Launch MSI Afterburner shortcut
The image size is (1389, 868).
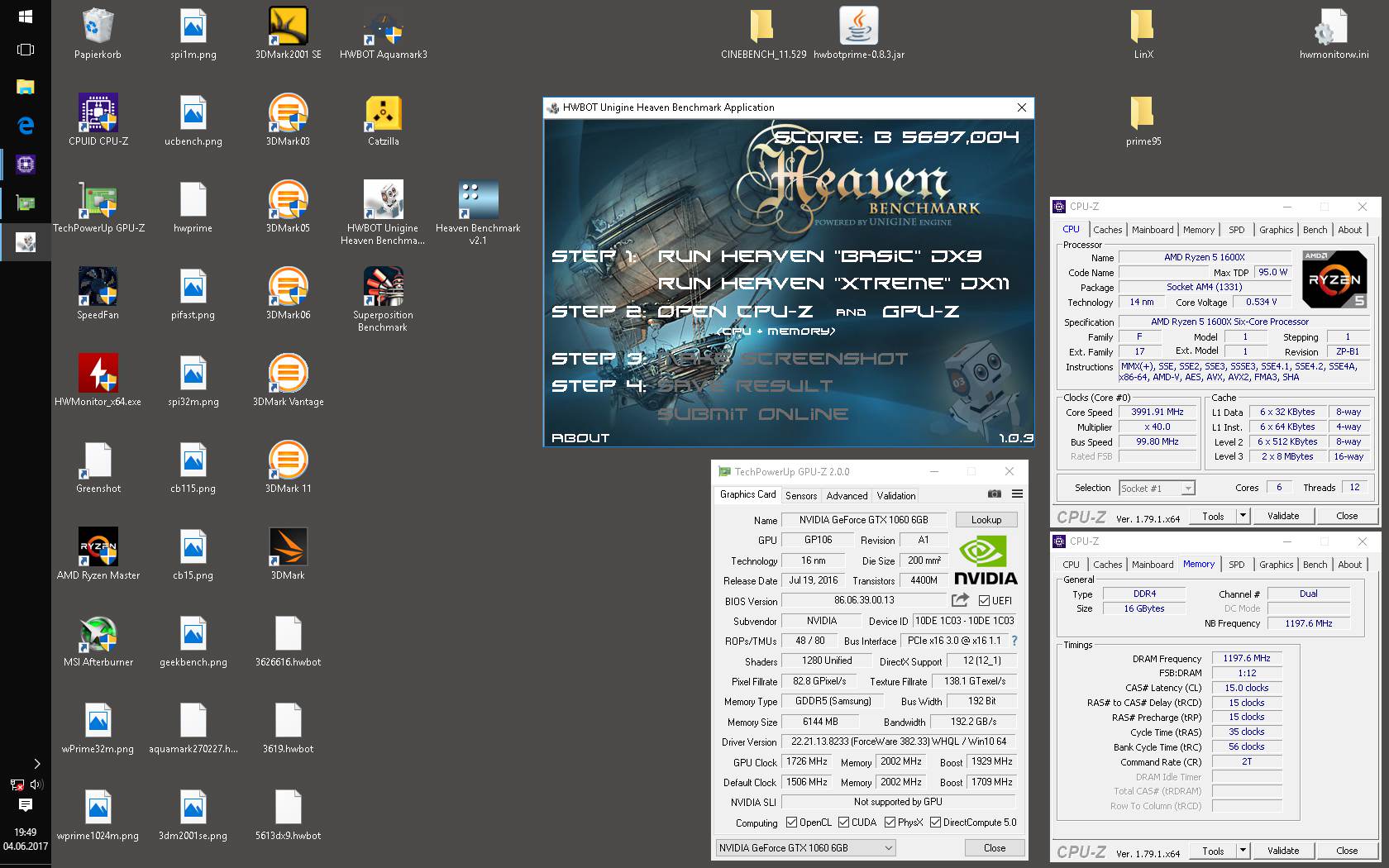tap(98, 641)
